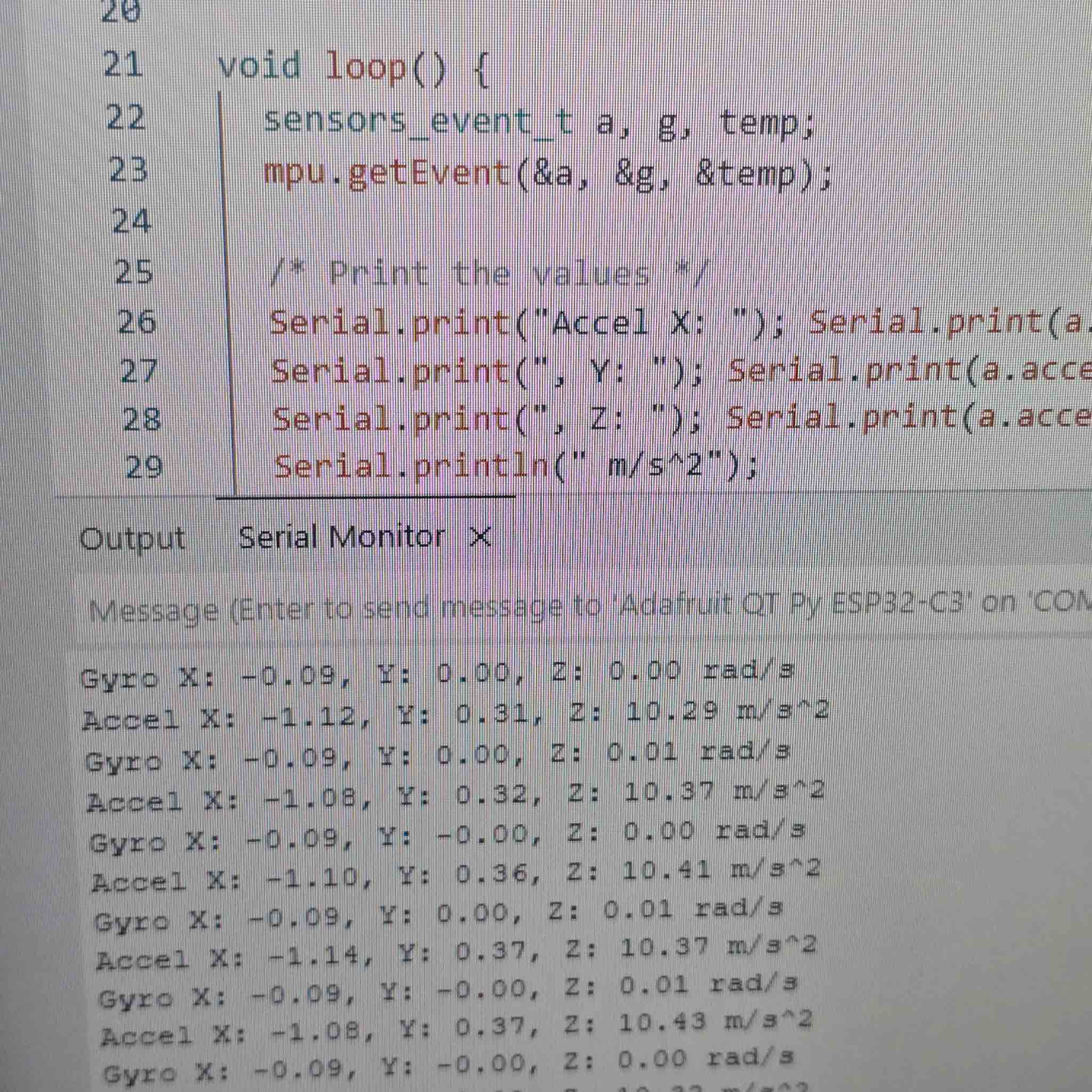Place cursor on the loop function name
Viewport: 1092px width, 1092px height.
[x=366, y=68]
